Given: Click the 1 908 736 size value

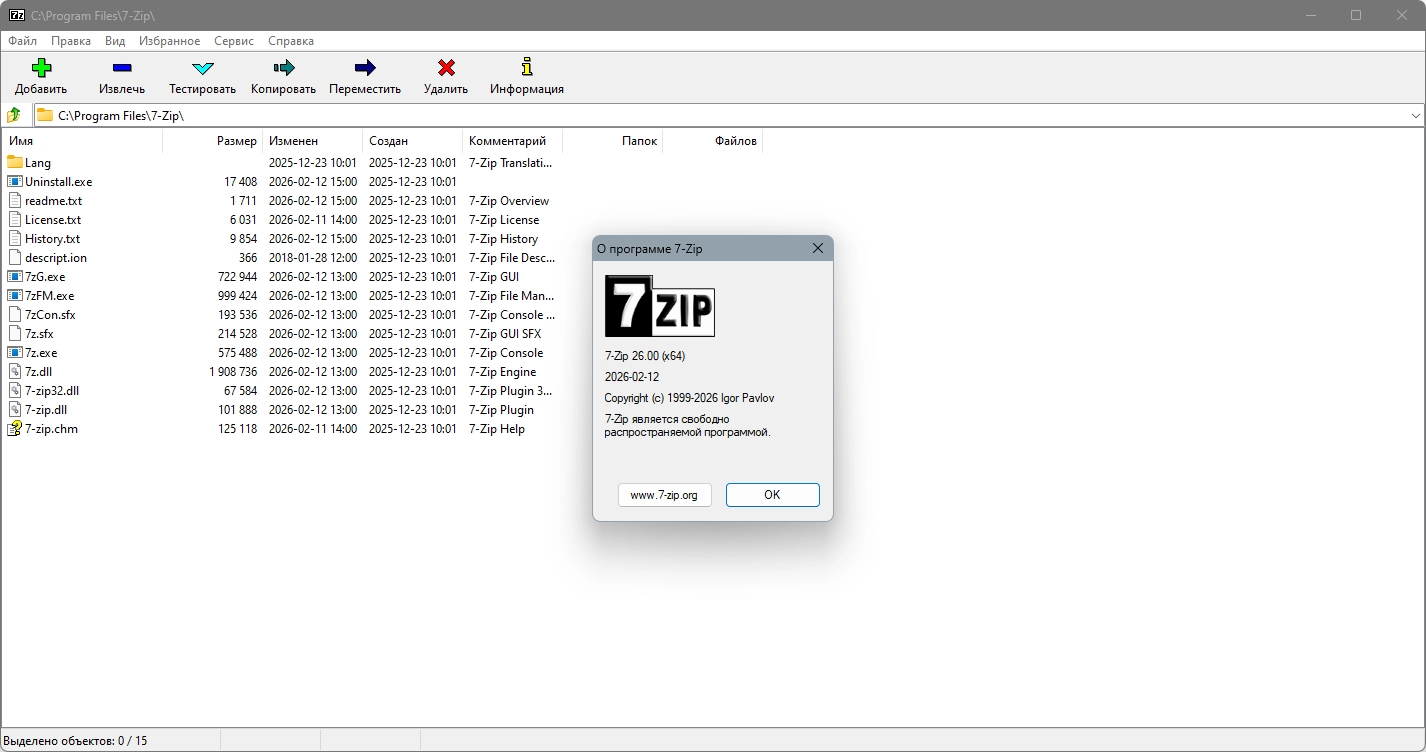Looking at the screenshot, I should click(233, 372).
